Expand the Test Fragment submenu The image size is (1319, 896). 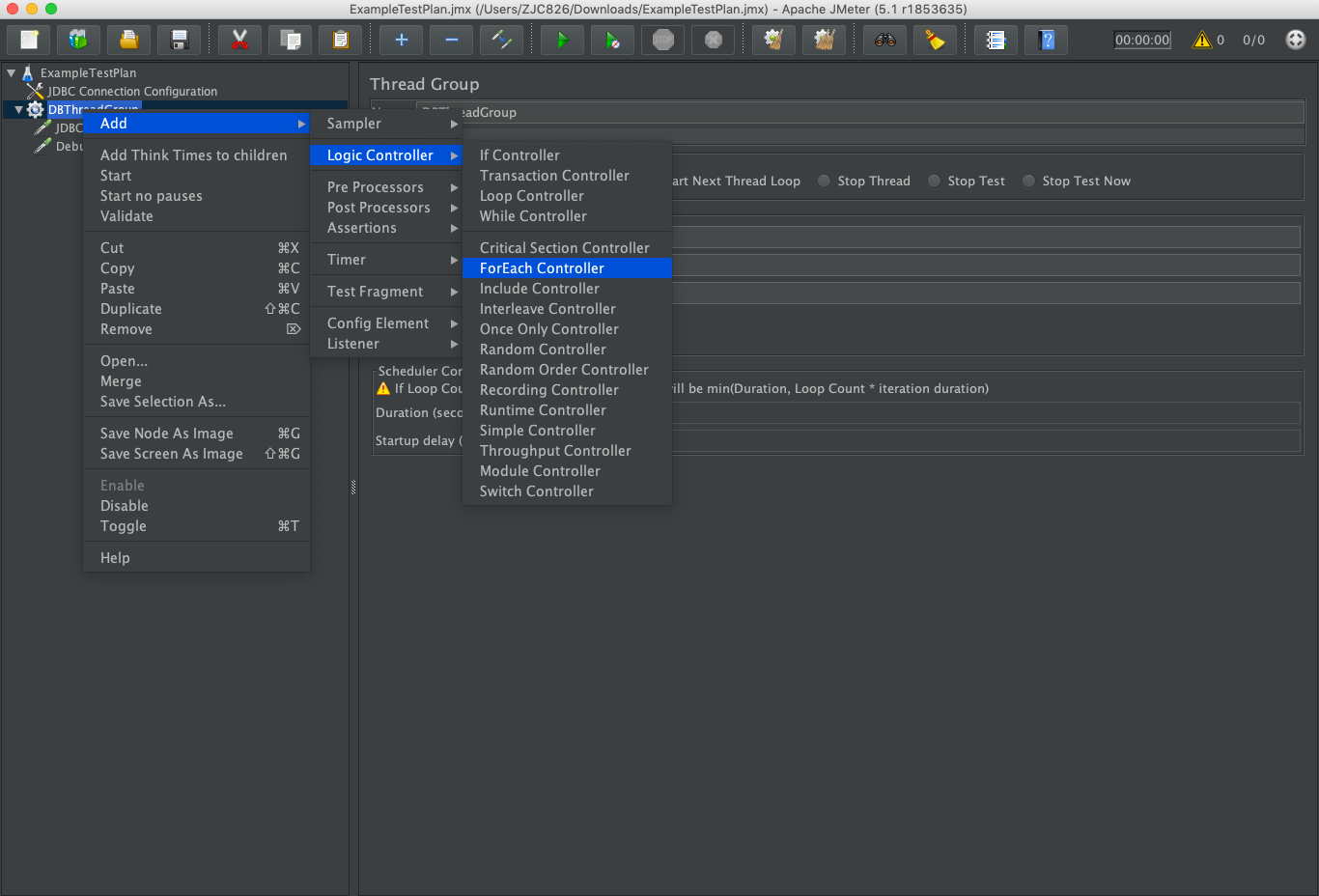click(386, 292)
